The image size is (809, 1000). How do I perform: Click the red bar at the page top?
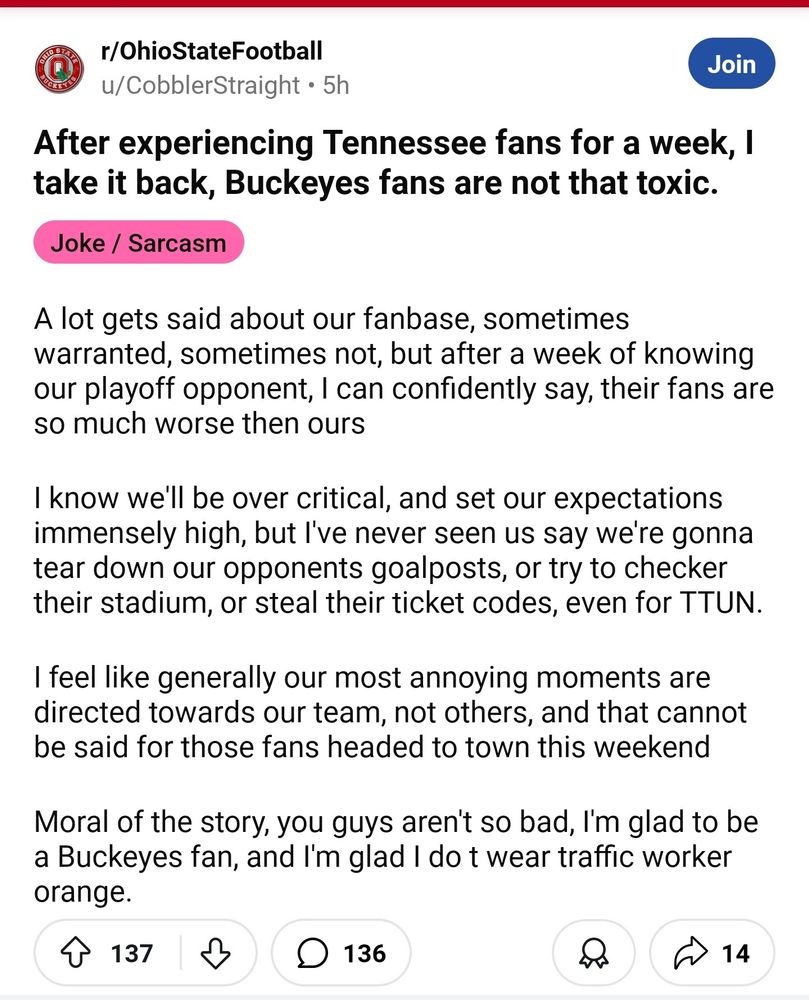(404, 4)
